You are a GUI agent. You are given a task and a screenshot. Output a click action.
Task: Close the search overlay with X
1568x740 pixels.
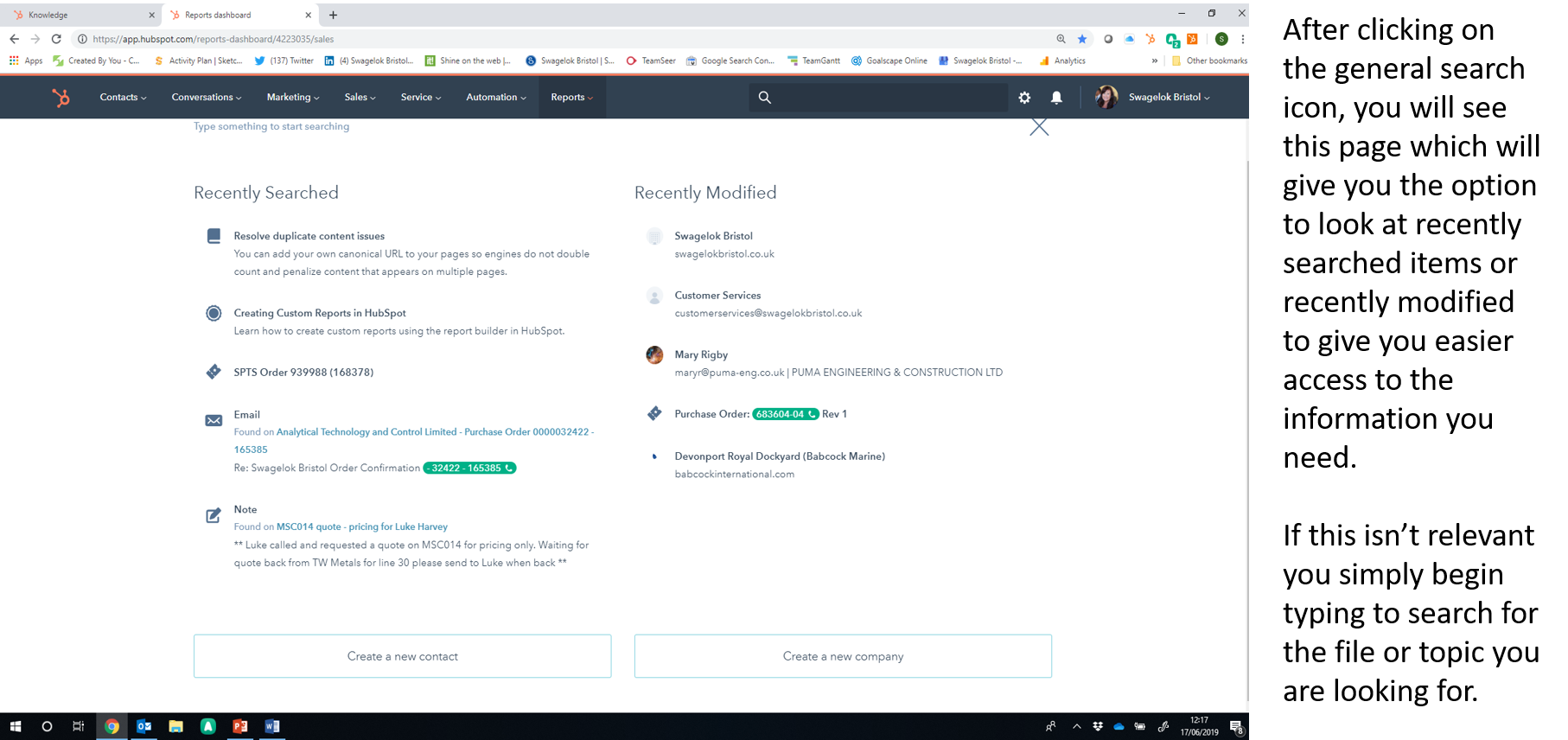[1039, 127]
